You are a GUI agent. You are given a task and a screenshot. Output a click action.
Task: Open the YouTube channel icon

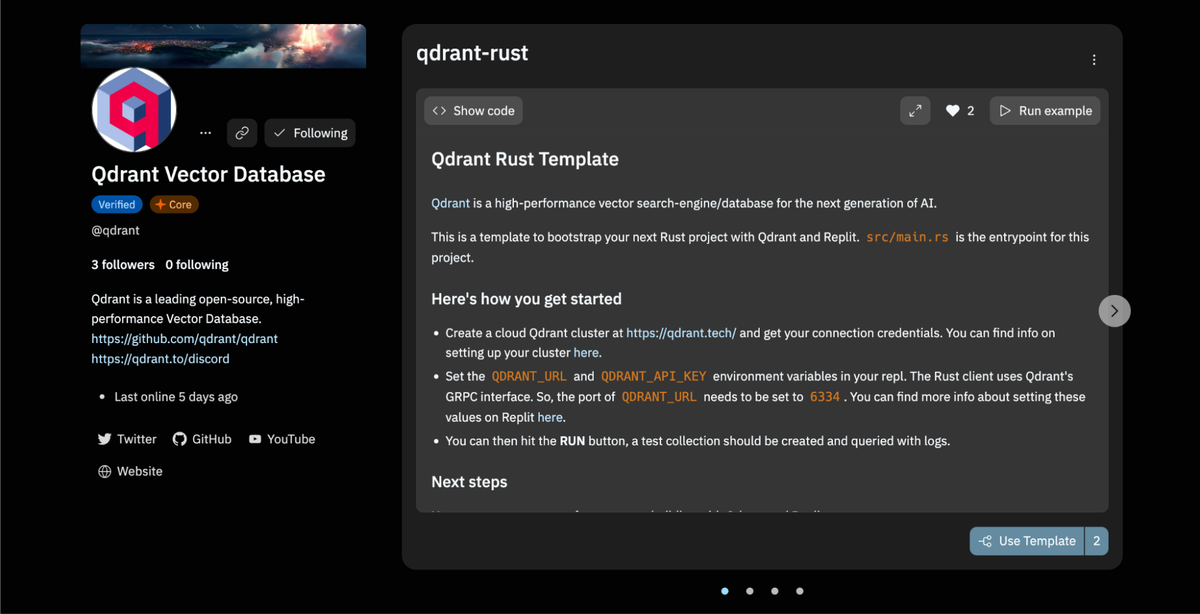pos(254,438)
